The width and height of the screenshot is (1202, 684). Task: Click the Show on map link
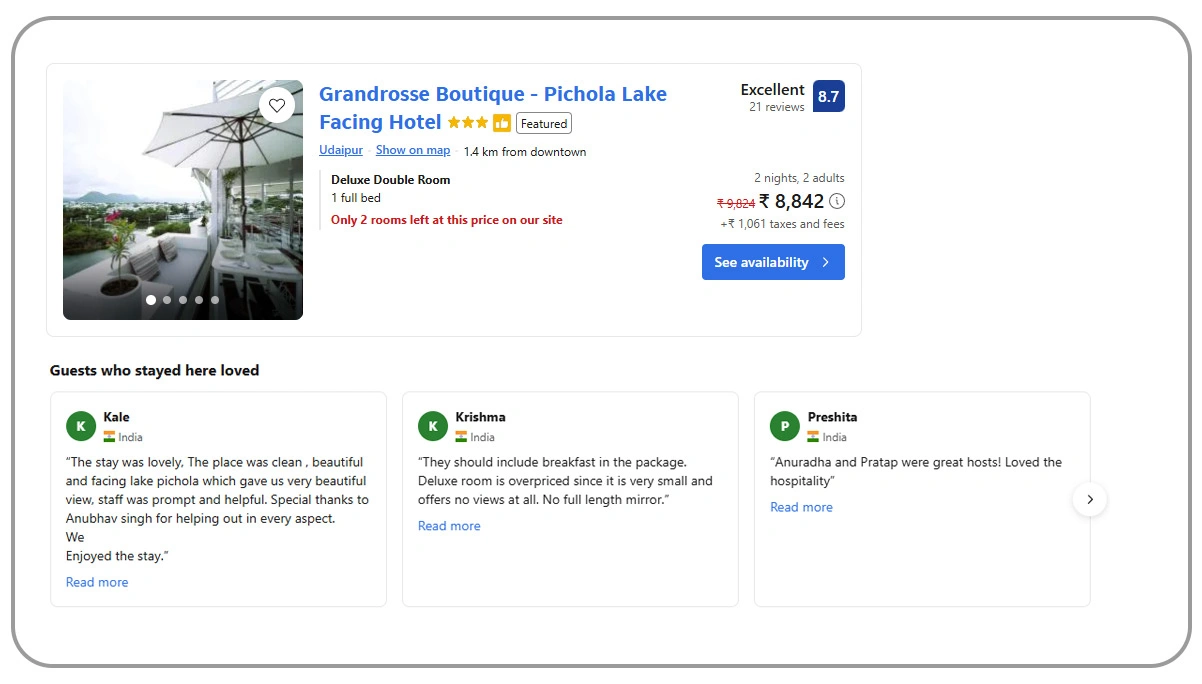[412, 150]
